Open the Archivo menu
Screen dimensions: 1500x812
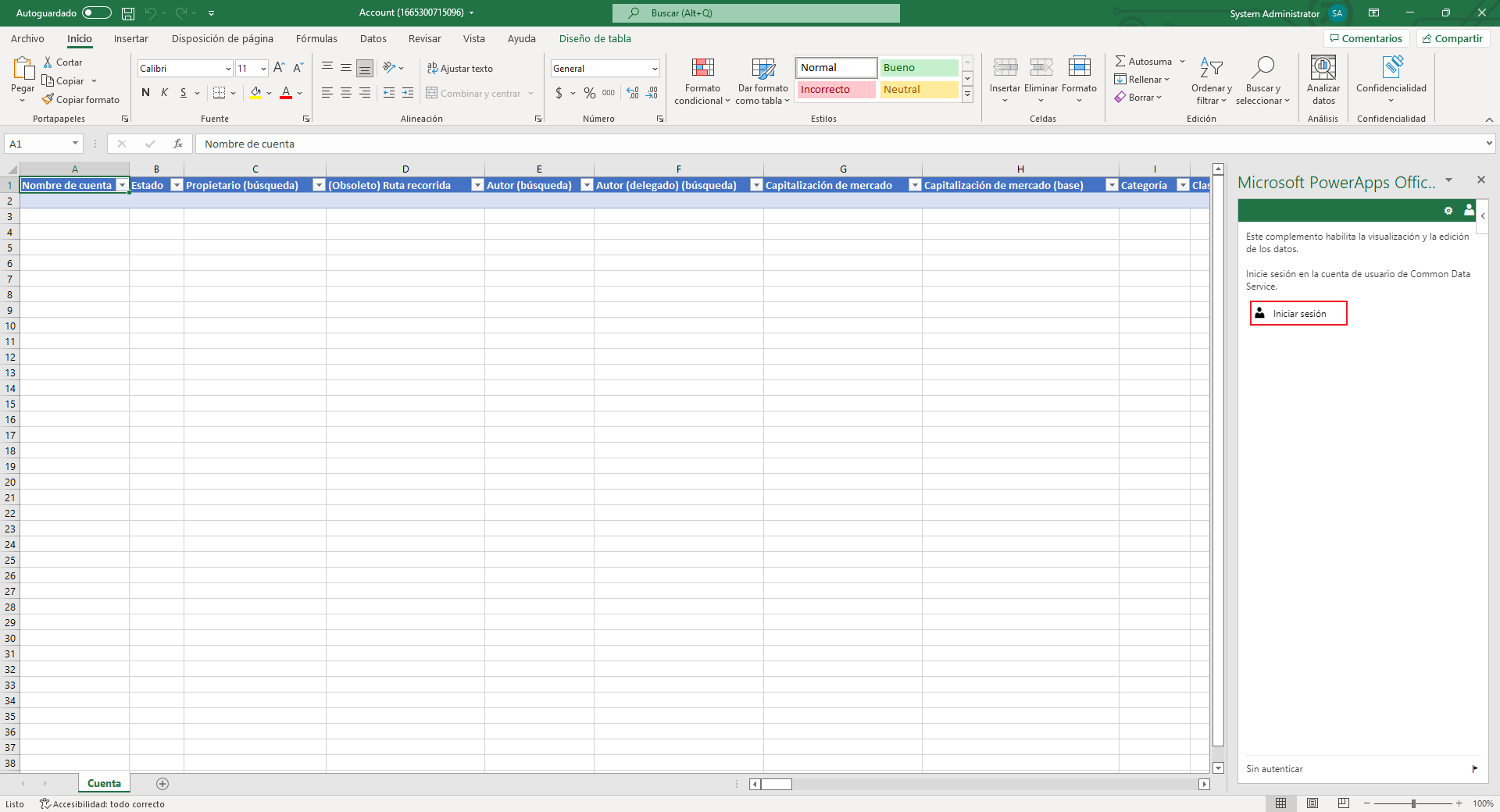[27, 38]
